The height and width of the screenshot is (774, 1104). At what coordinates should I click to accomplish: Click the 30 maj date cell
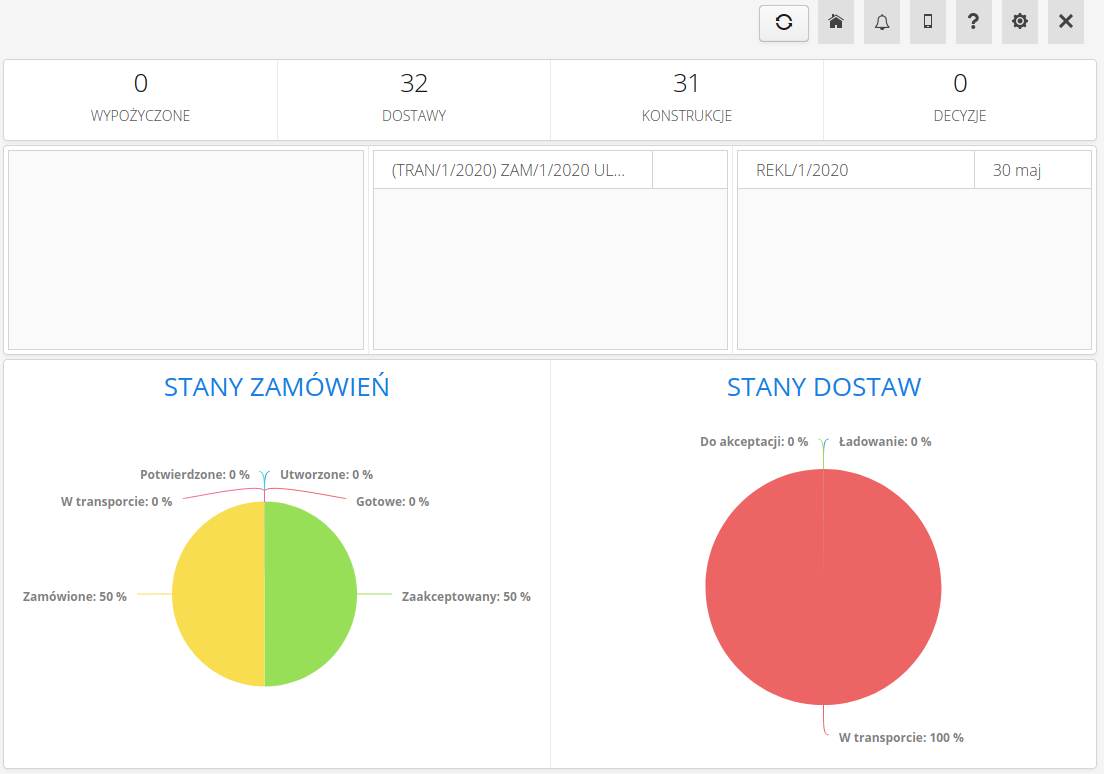tap(1017, 170)
